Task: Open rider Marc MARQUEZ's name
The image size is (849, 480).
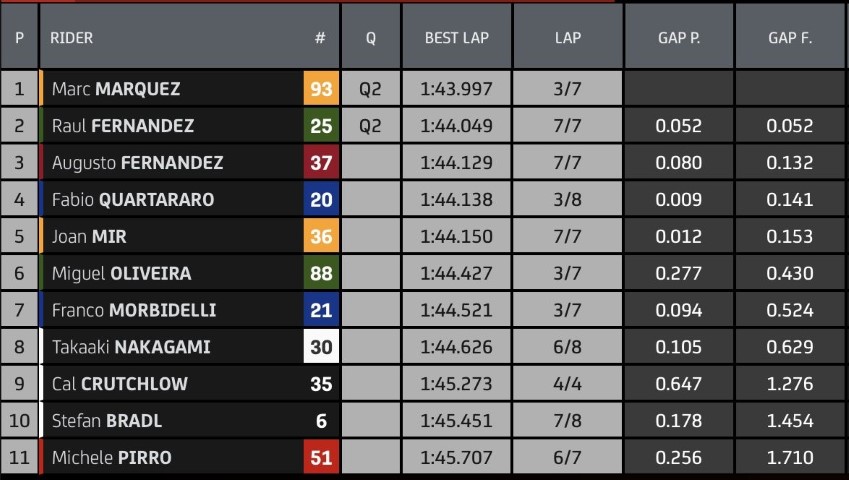Action: tap(116, 89)
